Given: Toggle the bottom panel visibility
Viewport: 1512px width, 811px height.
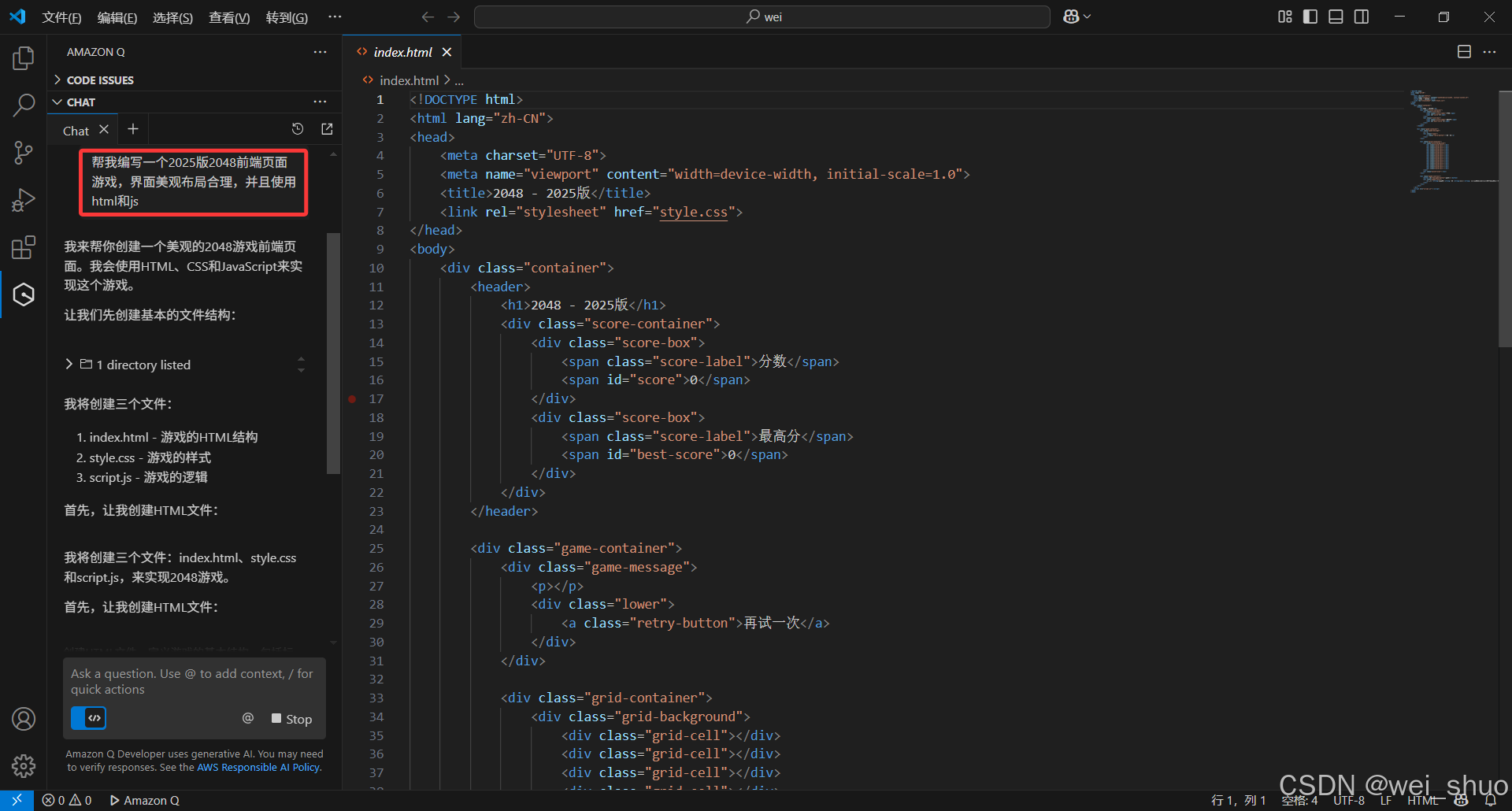Looking at the screenshot, I should [x=1336, y=17].
